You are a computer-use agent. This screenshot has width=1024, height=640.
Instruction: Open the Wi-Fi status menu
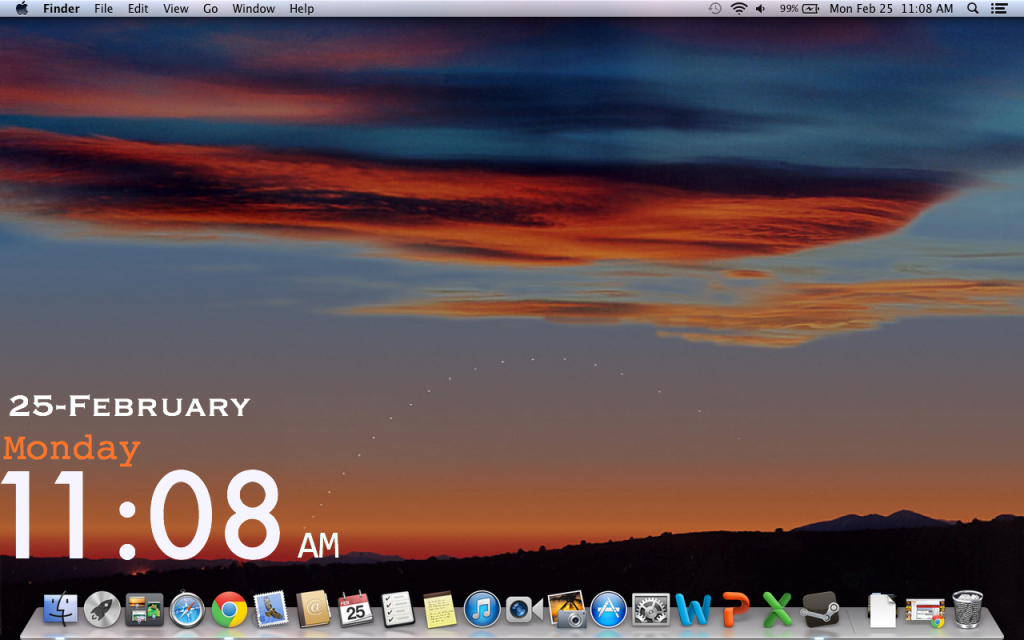point(739,8)
